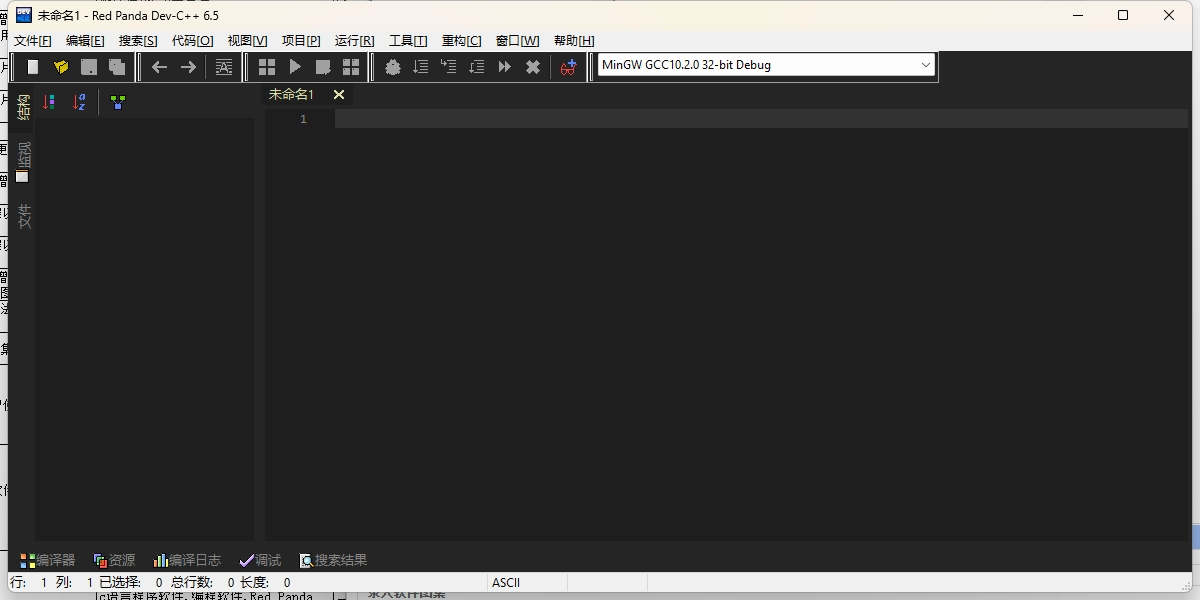Open the 代码[O] menu

pyautogui.click(x=193, y=41)
